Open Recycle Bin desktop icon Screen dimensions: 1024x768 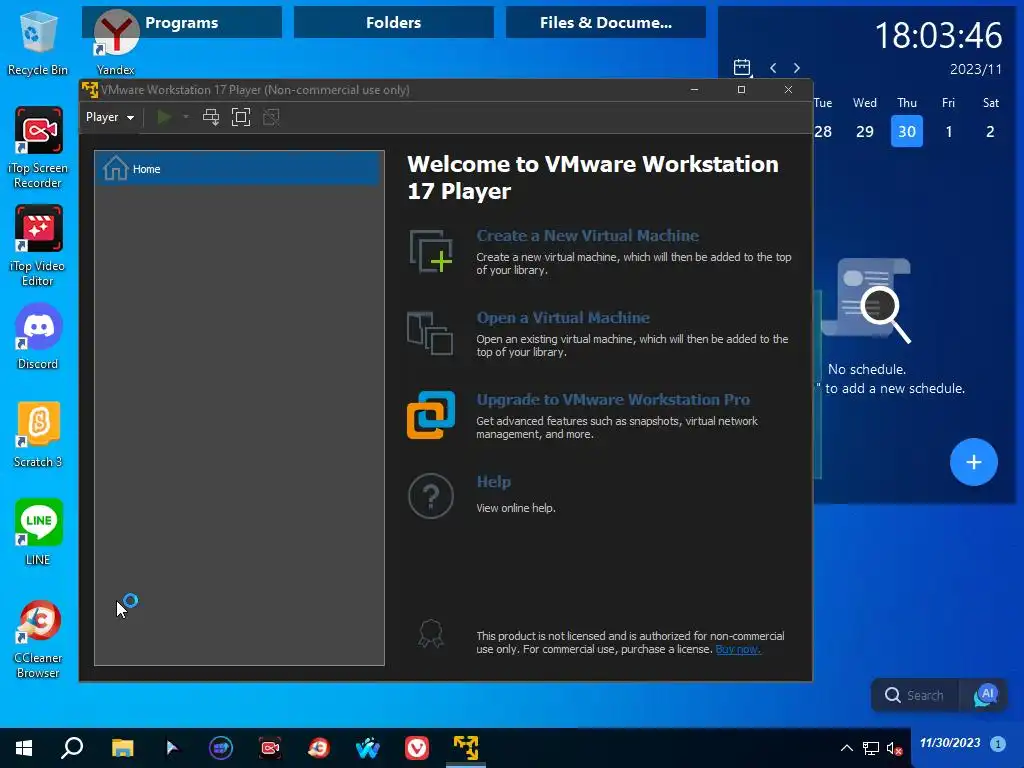[38, 42]
